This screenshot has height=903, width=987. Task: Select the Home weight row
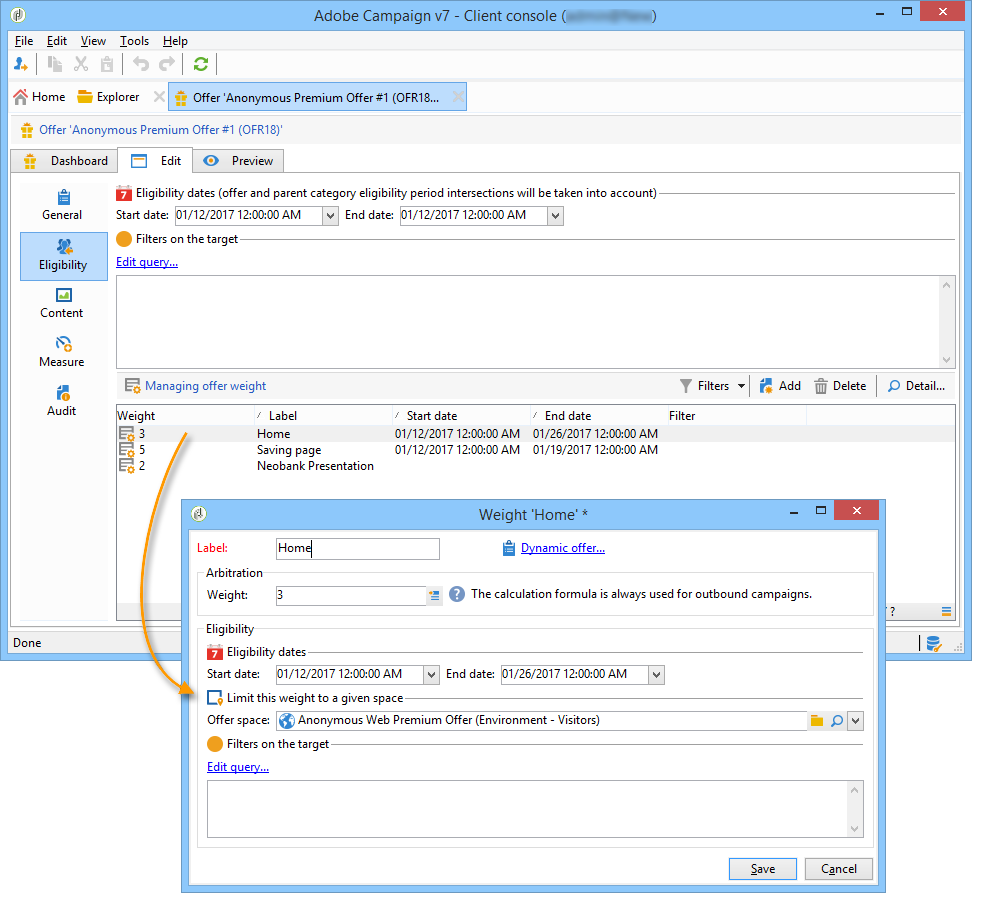point(535,434)
